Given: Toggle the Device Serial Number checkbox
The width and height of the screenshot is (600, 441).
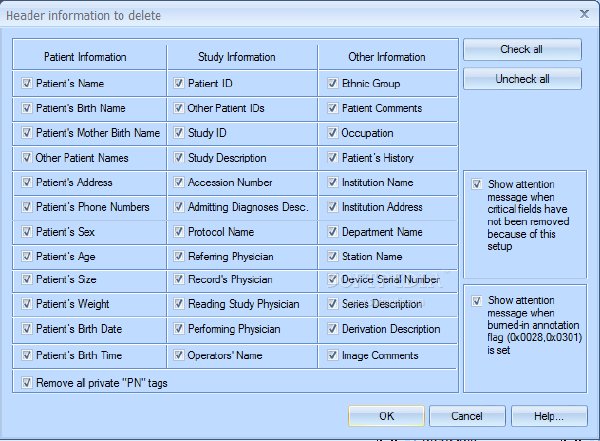Looking at the screenshot, I should pyautogui.click(x=333, y=279).
